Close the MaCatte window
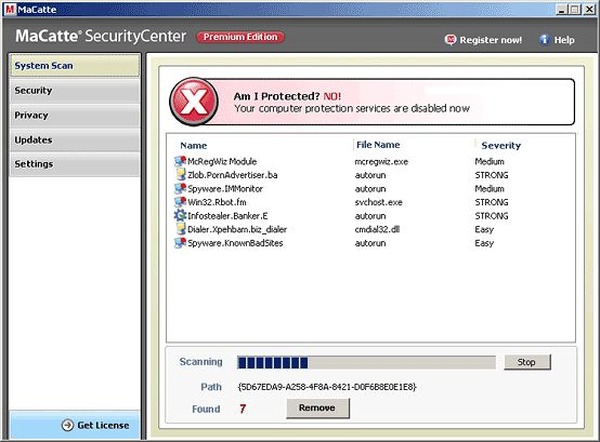This screenshot has height=442, width=600. click(590, 9)
